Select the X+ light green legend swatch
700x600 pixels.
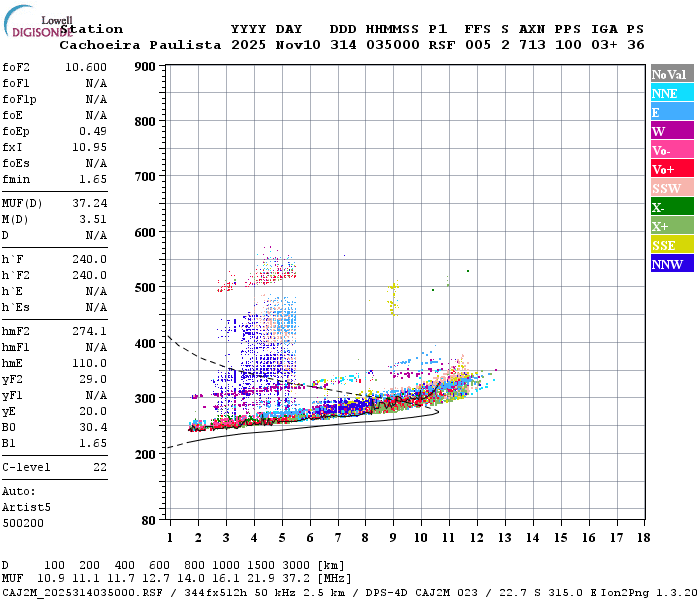(672, 225)
